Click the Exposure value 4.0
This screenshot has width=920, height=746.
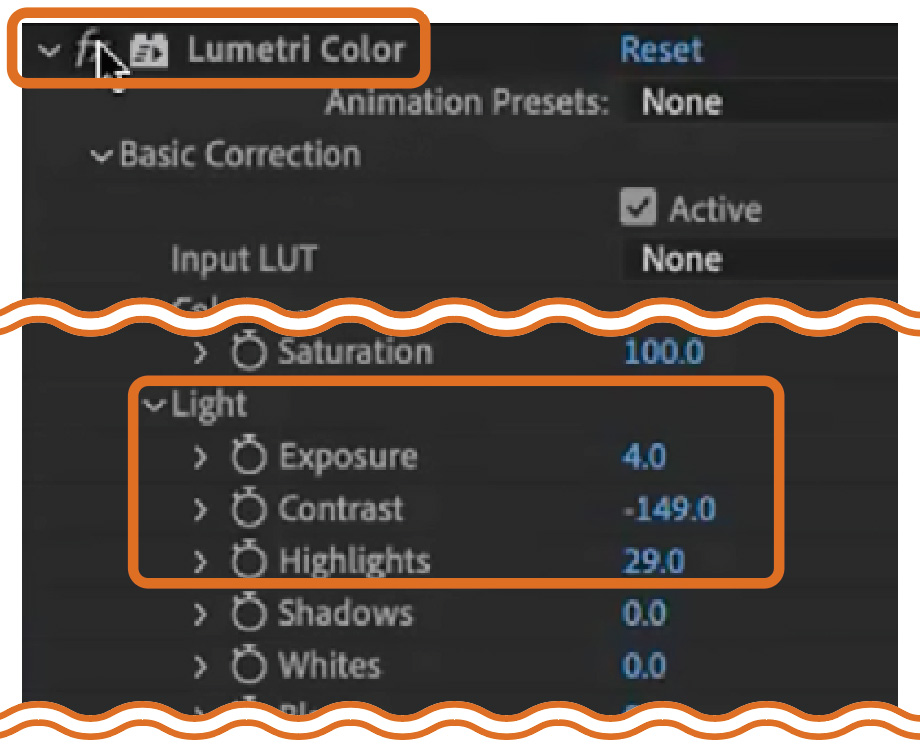(644, 457)
